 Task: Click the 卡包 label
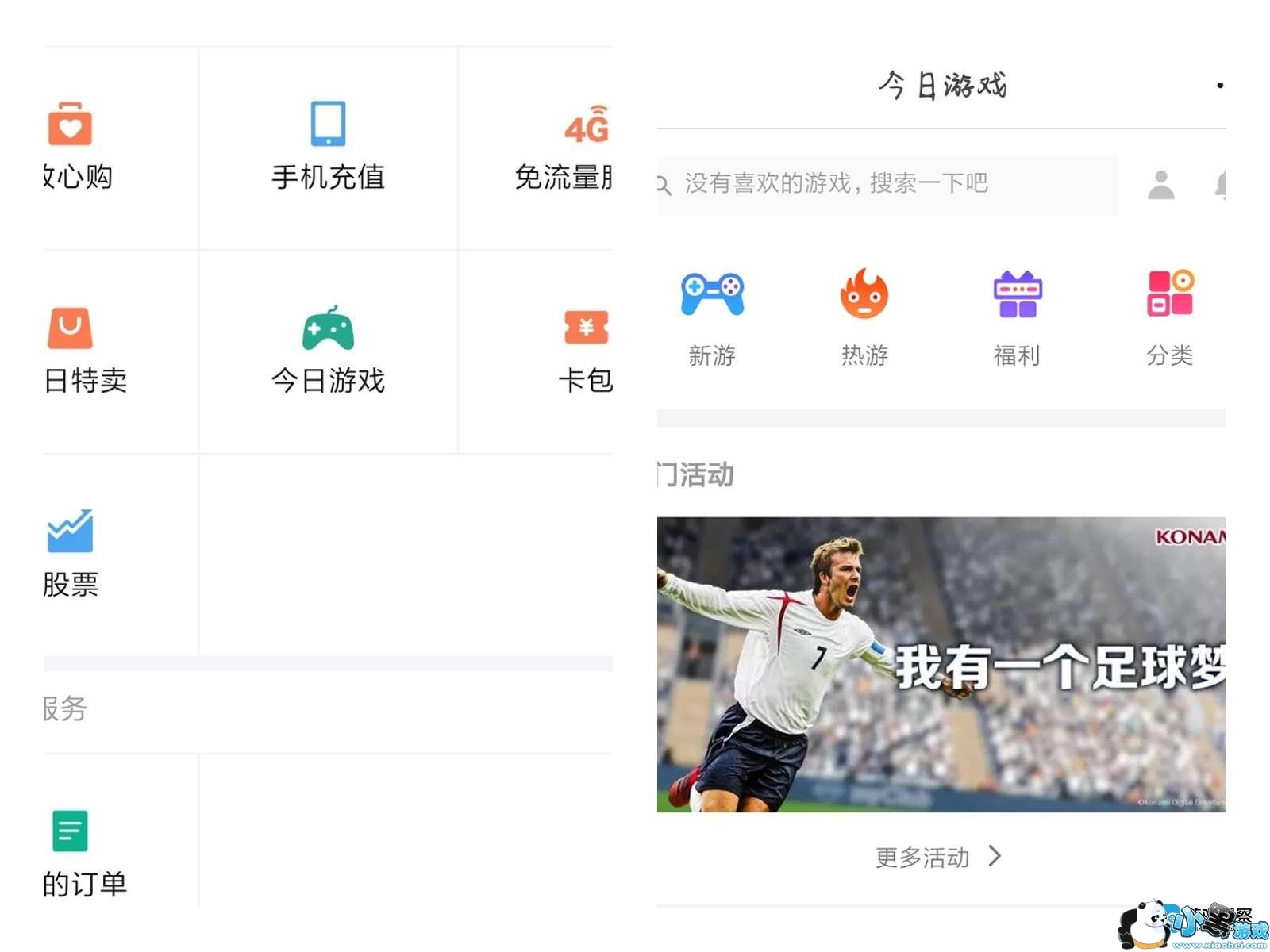pyautogui.click(x=586, y=381)
